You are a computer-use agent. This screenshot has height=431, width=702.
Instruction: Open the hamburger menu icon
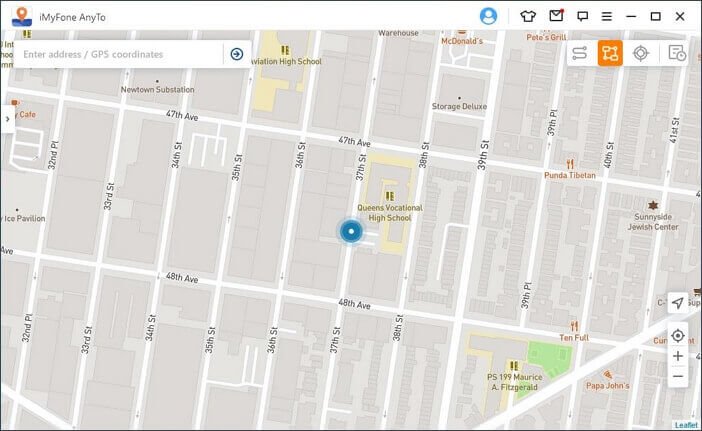(x=607, y=17)
